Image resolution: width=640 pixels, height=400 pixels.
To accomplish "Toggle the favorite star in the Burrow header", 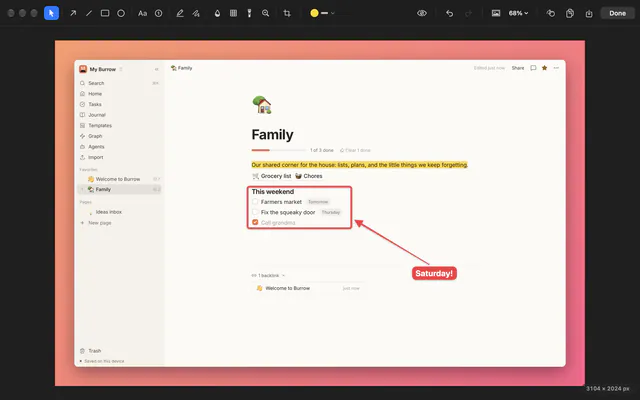I will click(x=544, y=68).
